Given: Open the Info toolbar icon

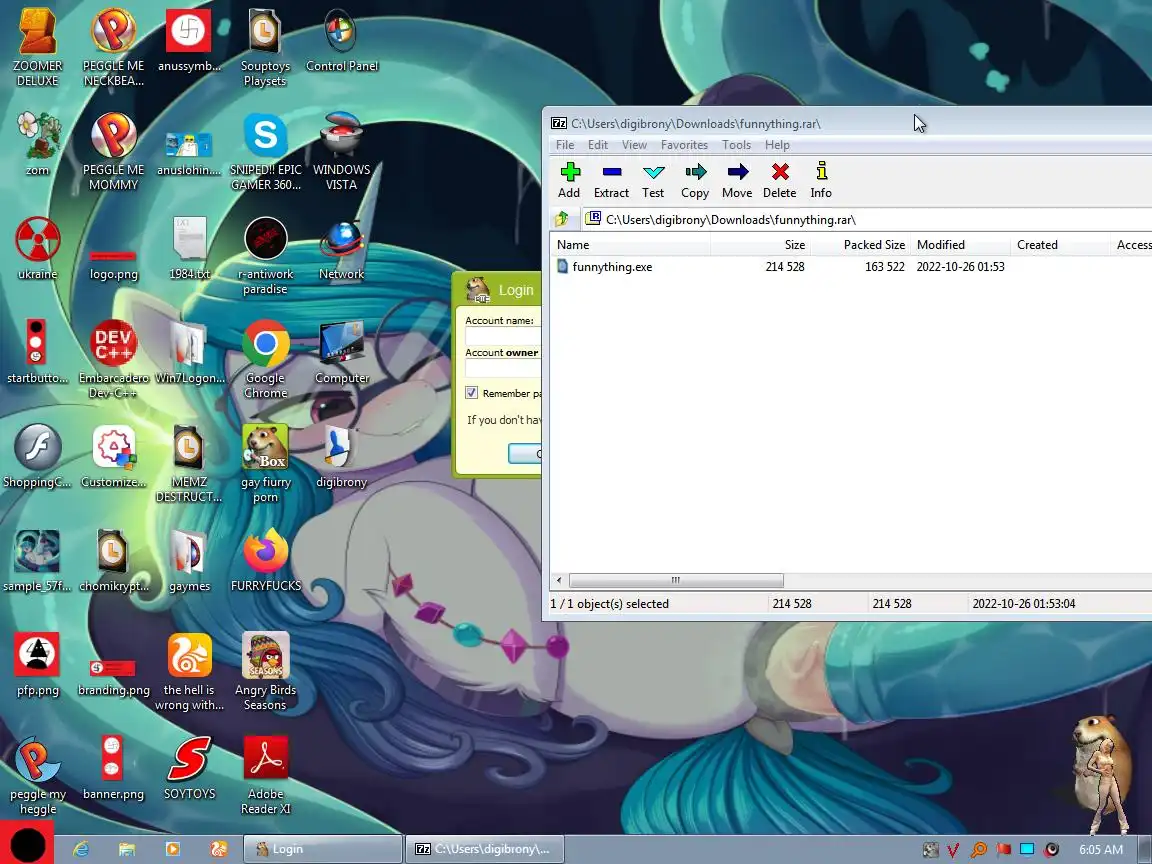Looking at the screenshot, I should pyautogui.click(x=821, y=180).
